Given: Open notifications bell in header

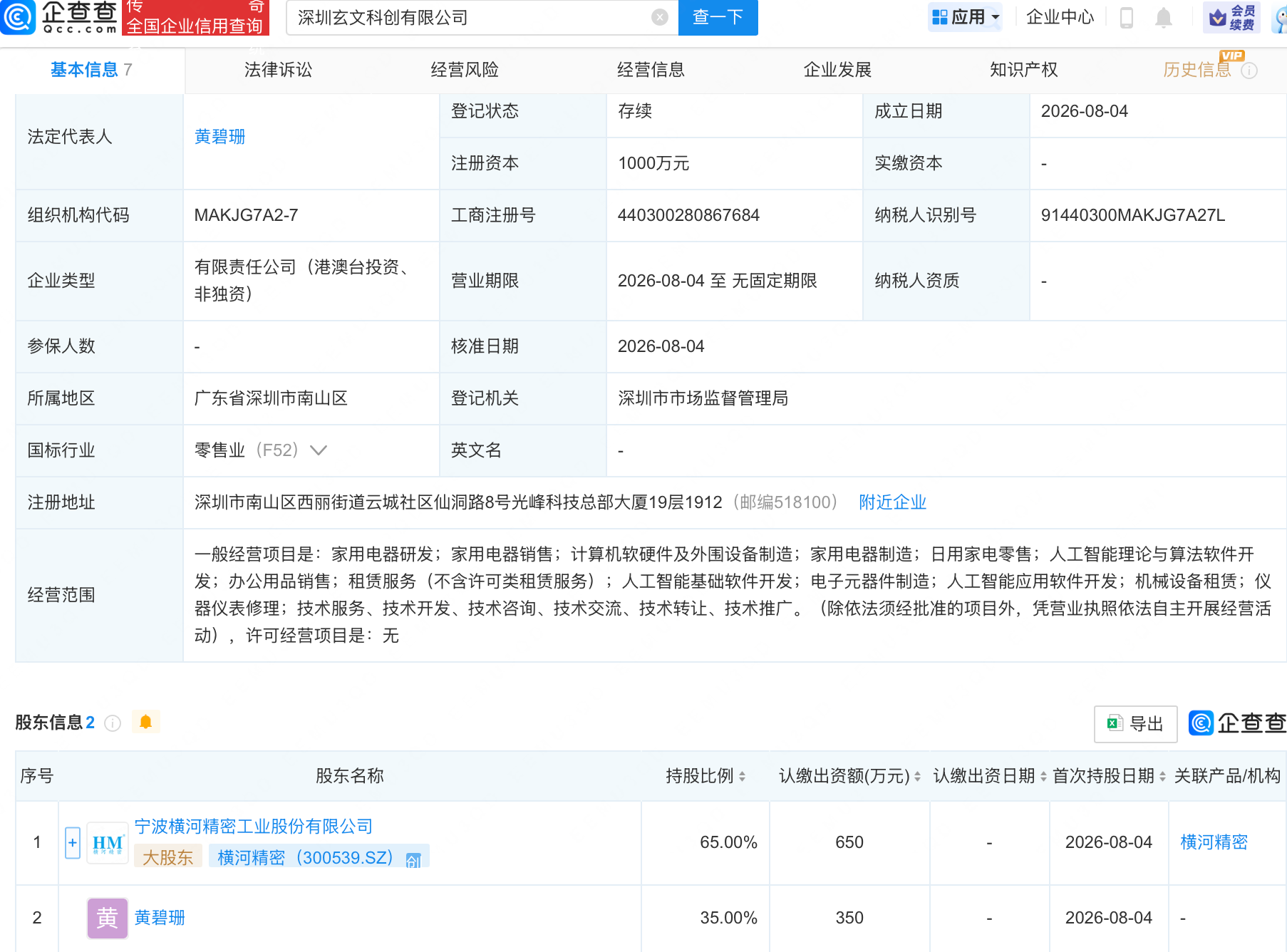Looking at the screenshot, I should 1163,17.
